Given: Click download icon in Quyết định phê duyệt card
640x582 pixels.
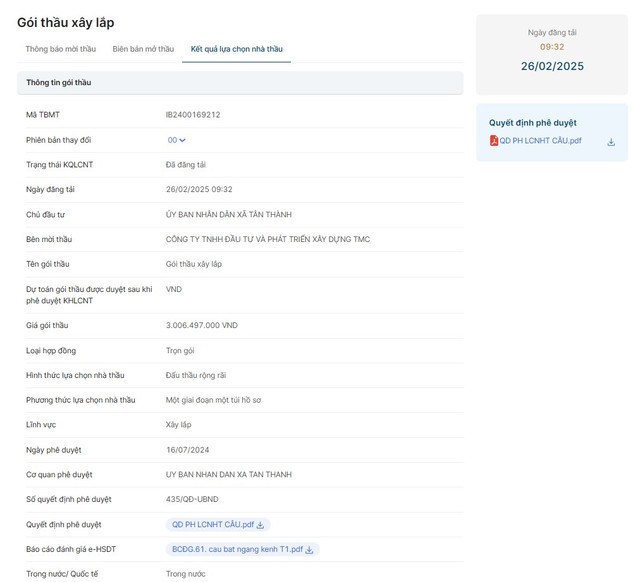Looking at the screenshot, I should click(611, 142).
